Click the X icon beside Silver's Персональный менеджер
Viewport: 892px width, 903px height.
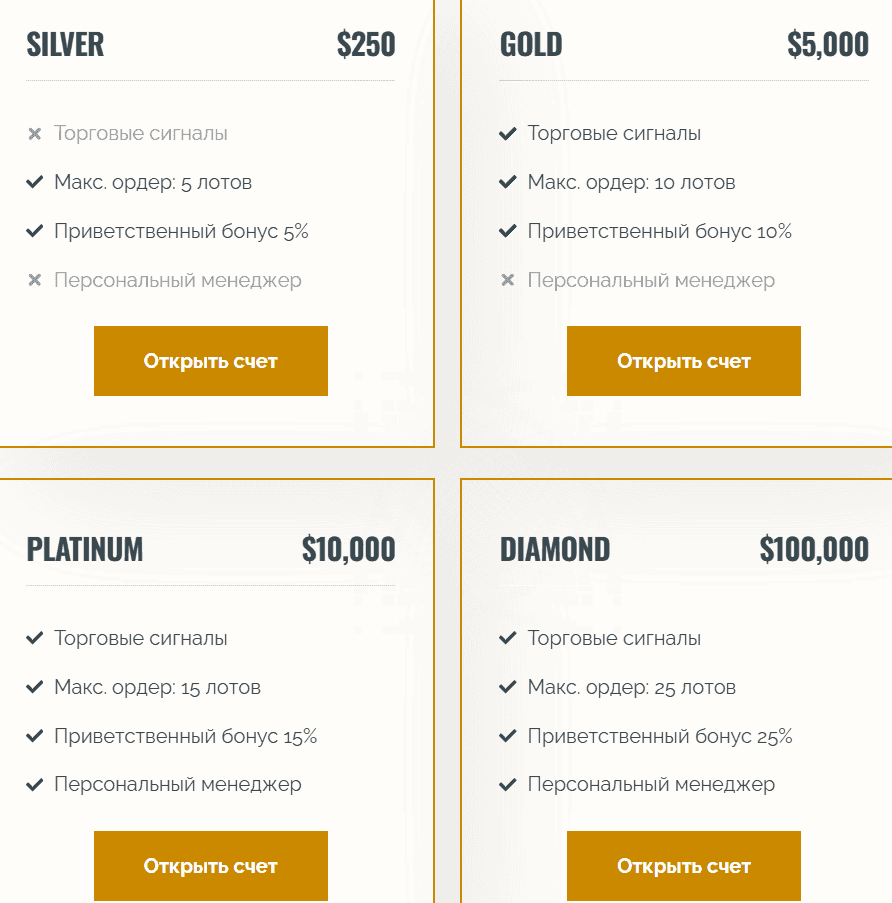(x=35, y=281)
